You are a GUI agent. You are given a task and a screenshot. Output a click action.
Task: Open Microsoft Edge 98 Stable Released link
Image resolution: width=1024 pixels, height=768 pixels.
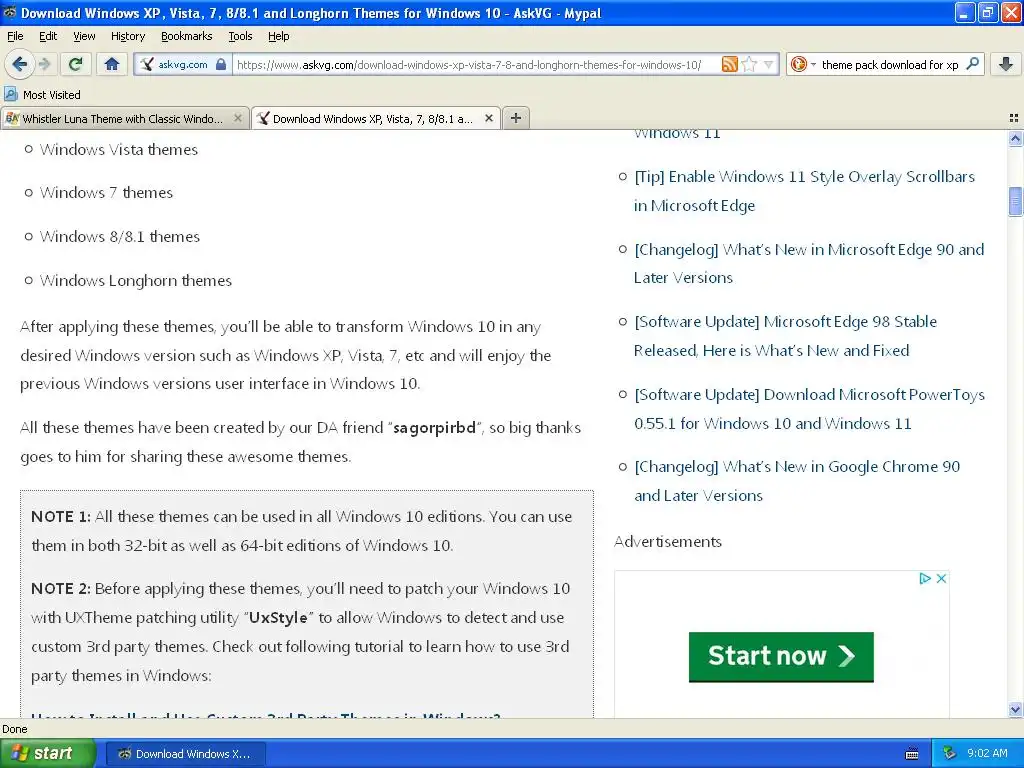click(785, 336)
